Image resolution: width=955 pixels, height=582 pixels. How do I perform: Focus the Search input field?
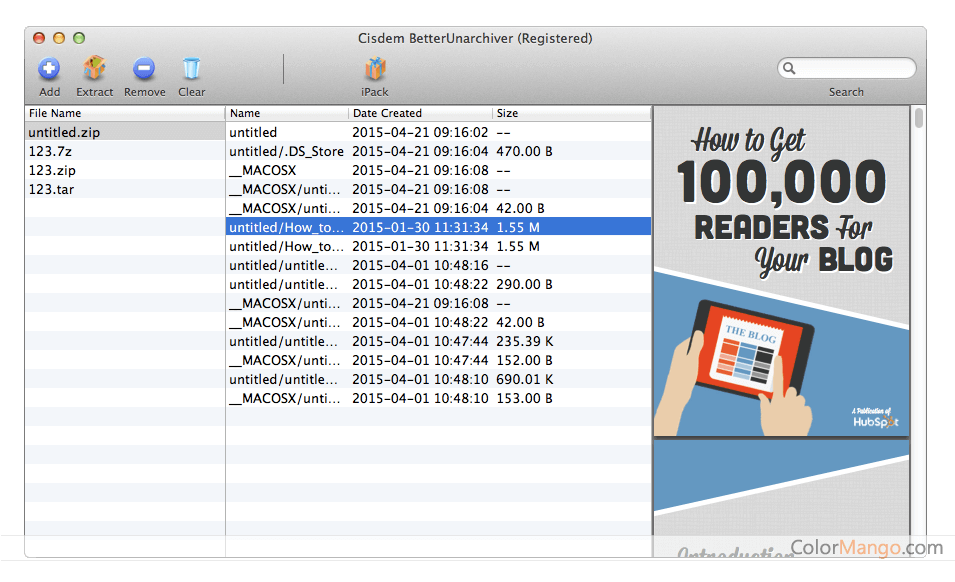click(847, 68)
